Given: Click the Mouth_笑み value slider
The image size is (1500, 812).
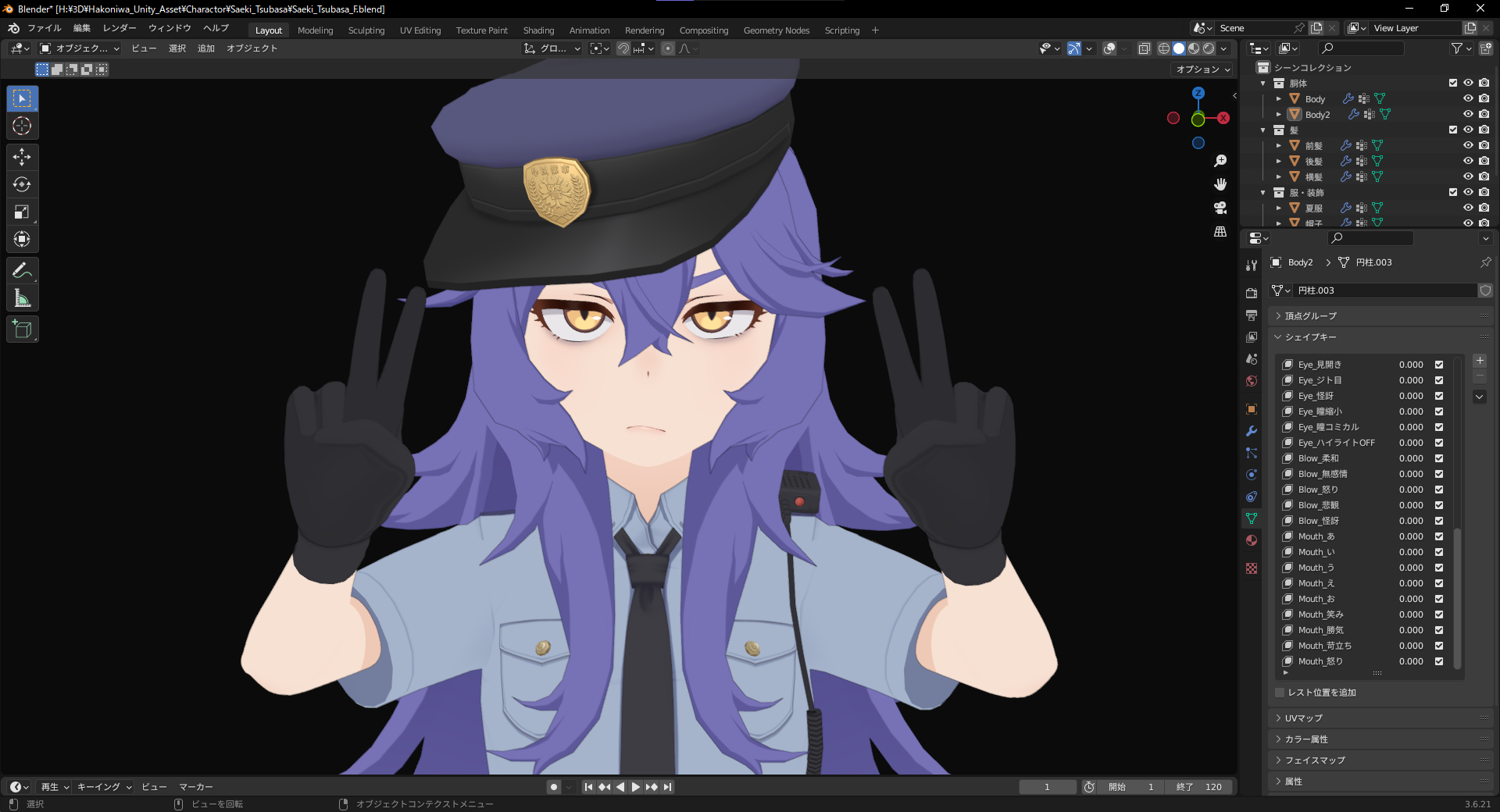Looking at the screenshot, I should (1410, 614).
